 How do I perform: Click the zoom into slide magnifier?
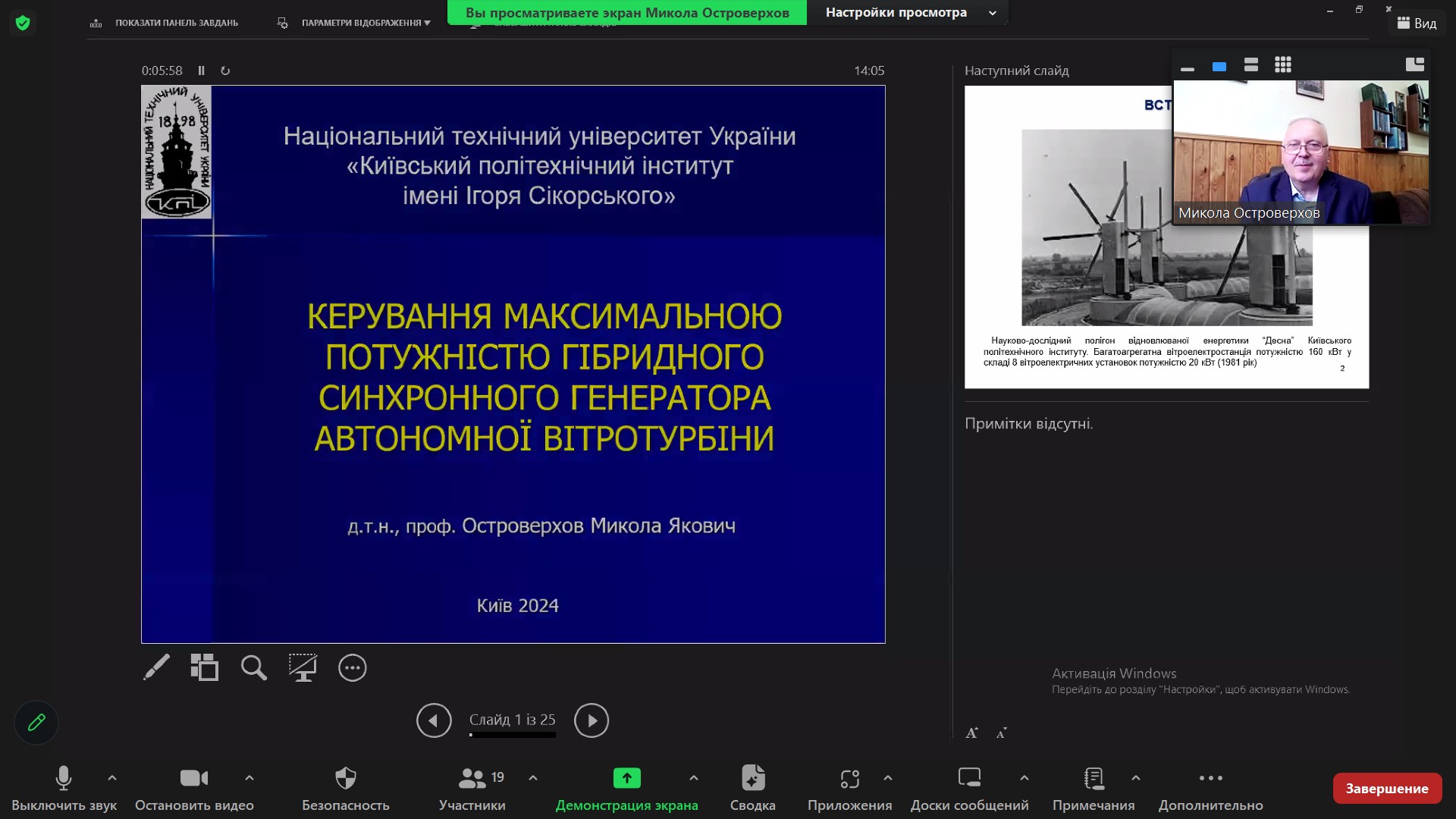tap(253, 667)
